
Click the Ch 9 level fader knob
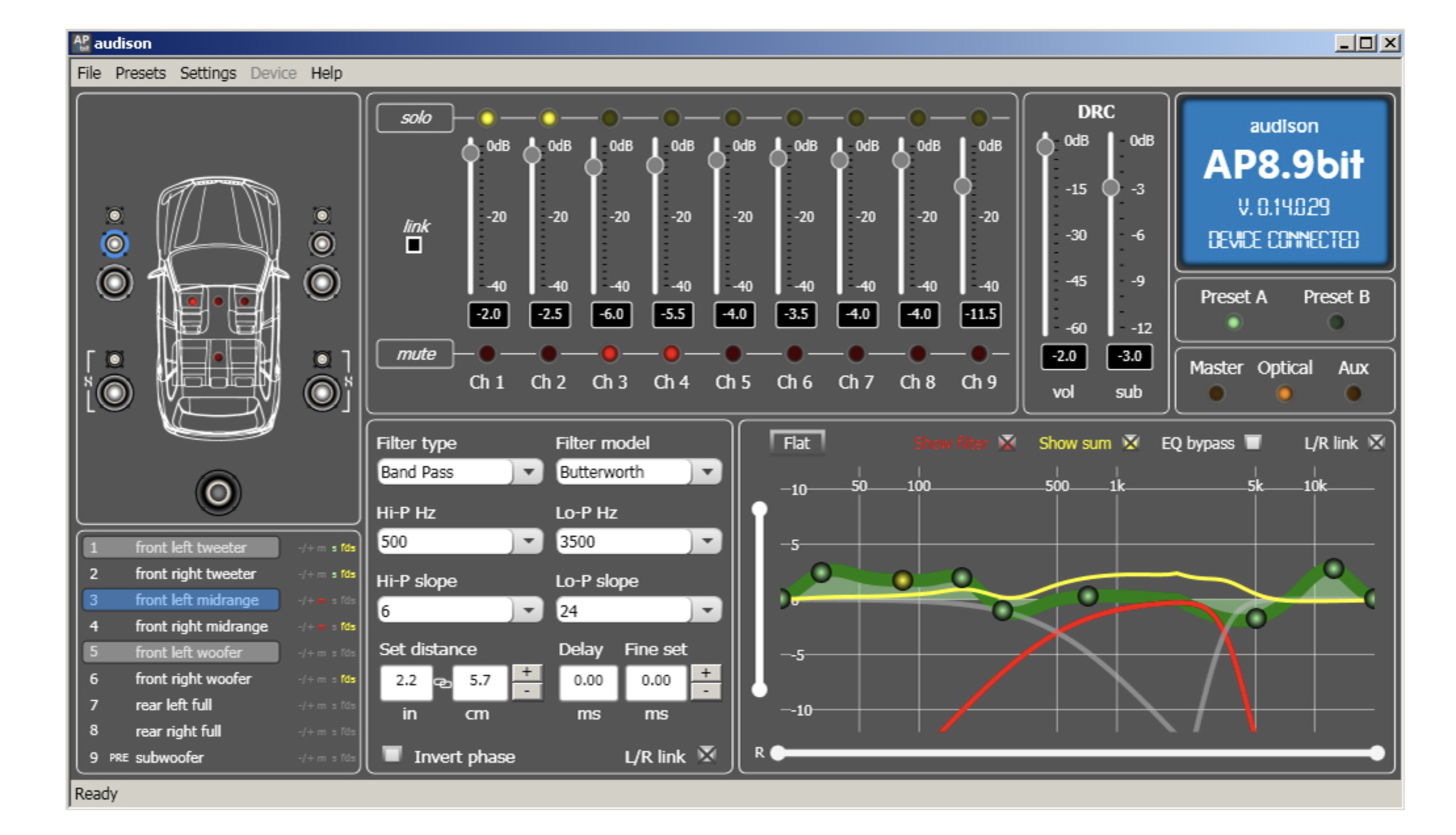(x=962, y=186)
